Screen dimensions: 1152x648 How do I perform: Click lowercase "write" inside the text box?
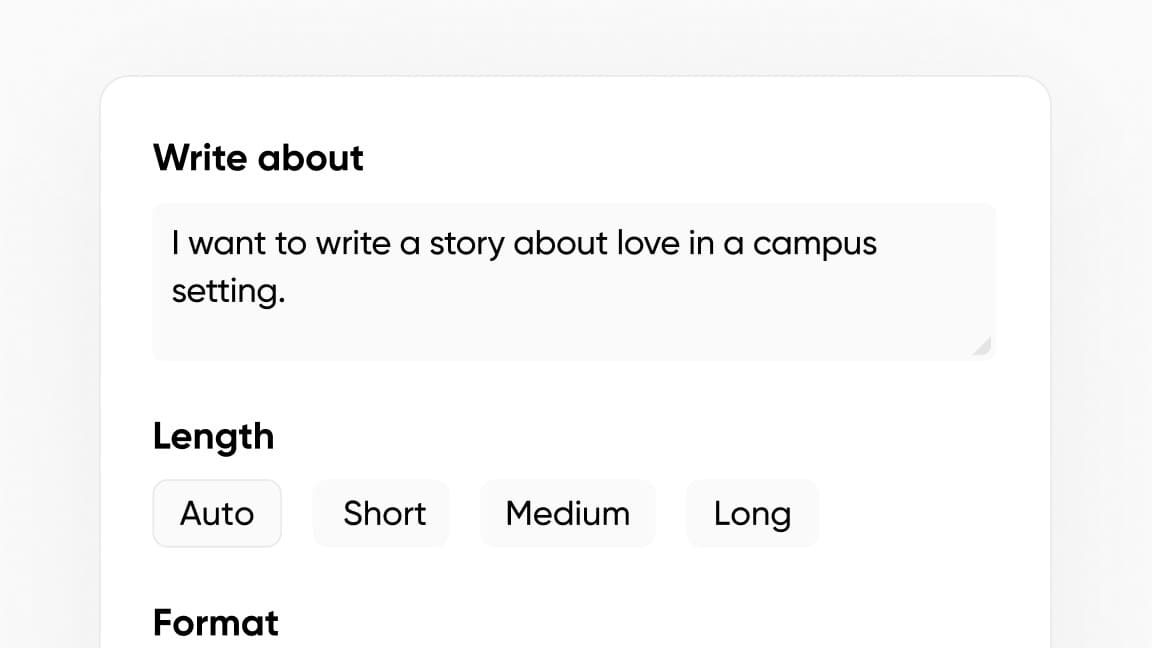click(x=353, y=244)
